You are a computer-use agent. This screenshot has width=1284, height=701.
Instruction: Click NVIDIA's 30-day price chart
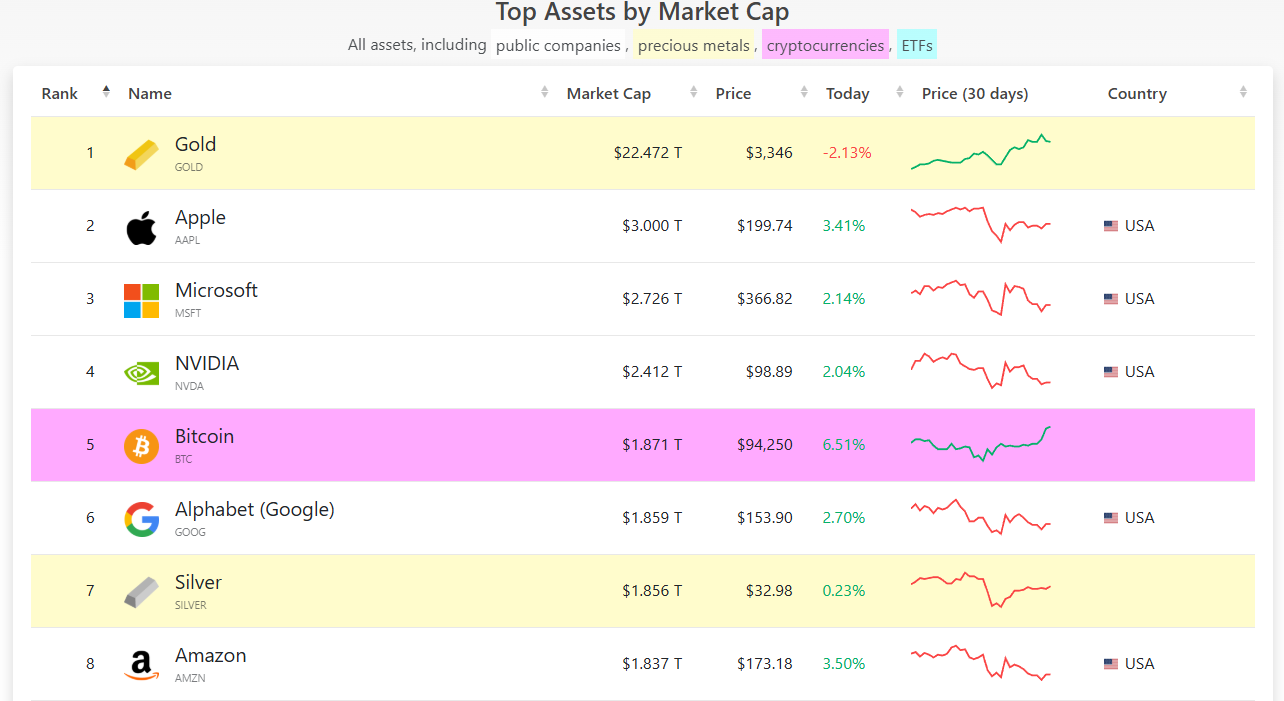tap(981, 371)
